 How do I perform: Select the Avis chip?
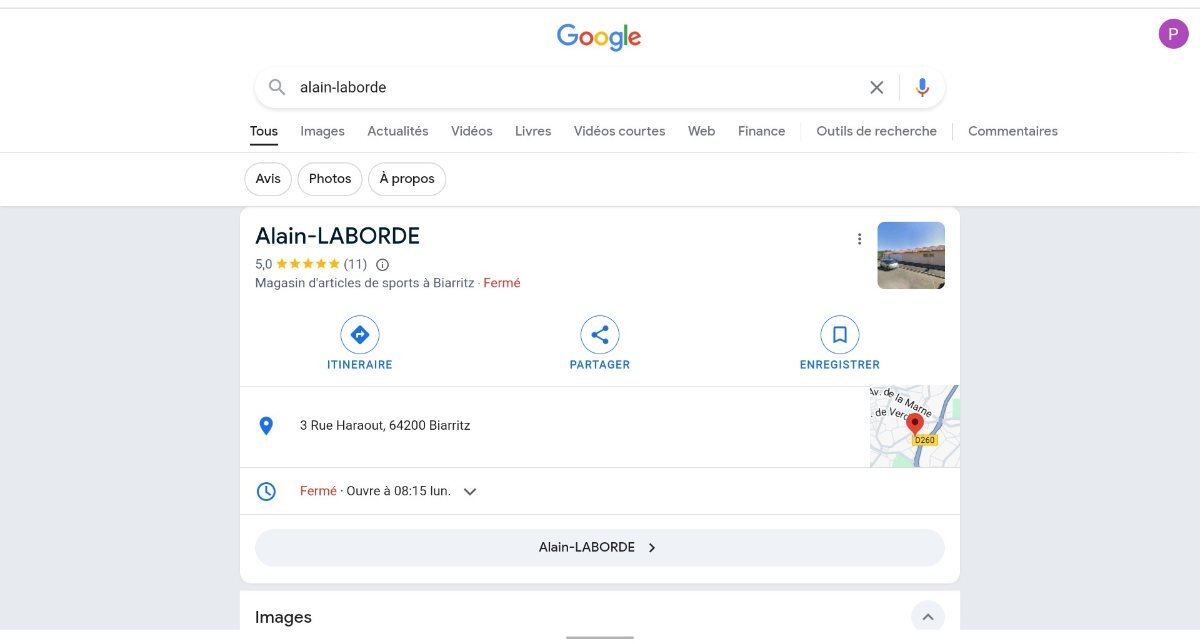[268, 179]
